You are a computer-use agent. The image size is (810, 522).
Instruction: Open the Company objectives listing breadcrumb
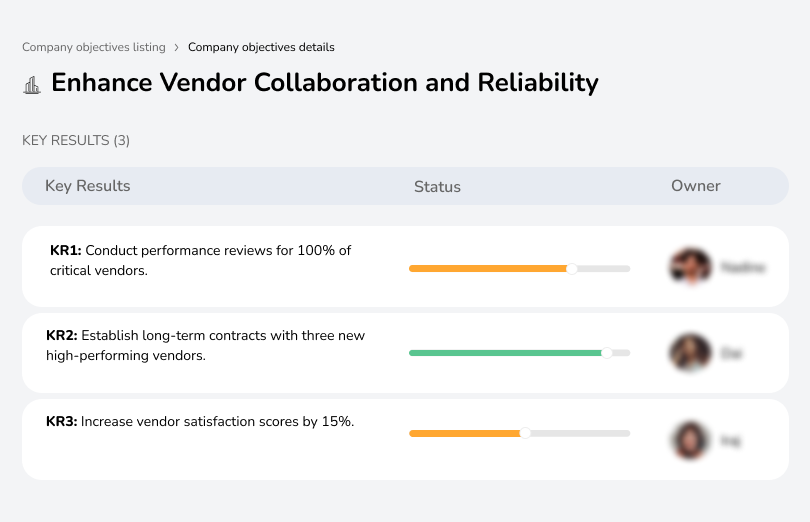pos(93,47)
